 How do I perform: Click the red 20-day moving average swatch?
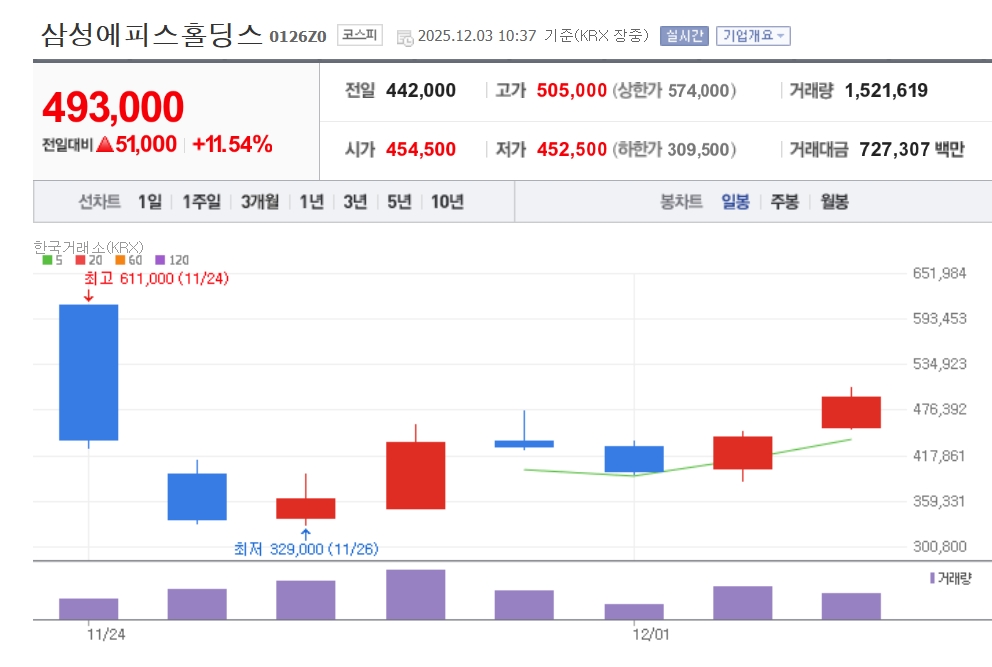click(x=80, y=260)
